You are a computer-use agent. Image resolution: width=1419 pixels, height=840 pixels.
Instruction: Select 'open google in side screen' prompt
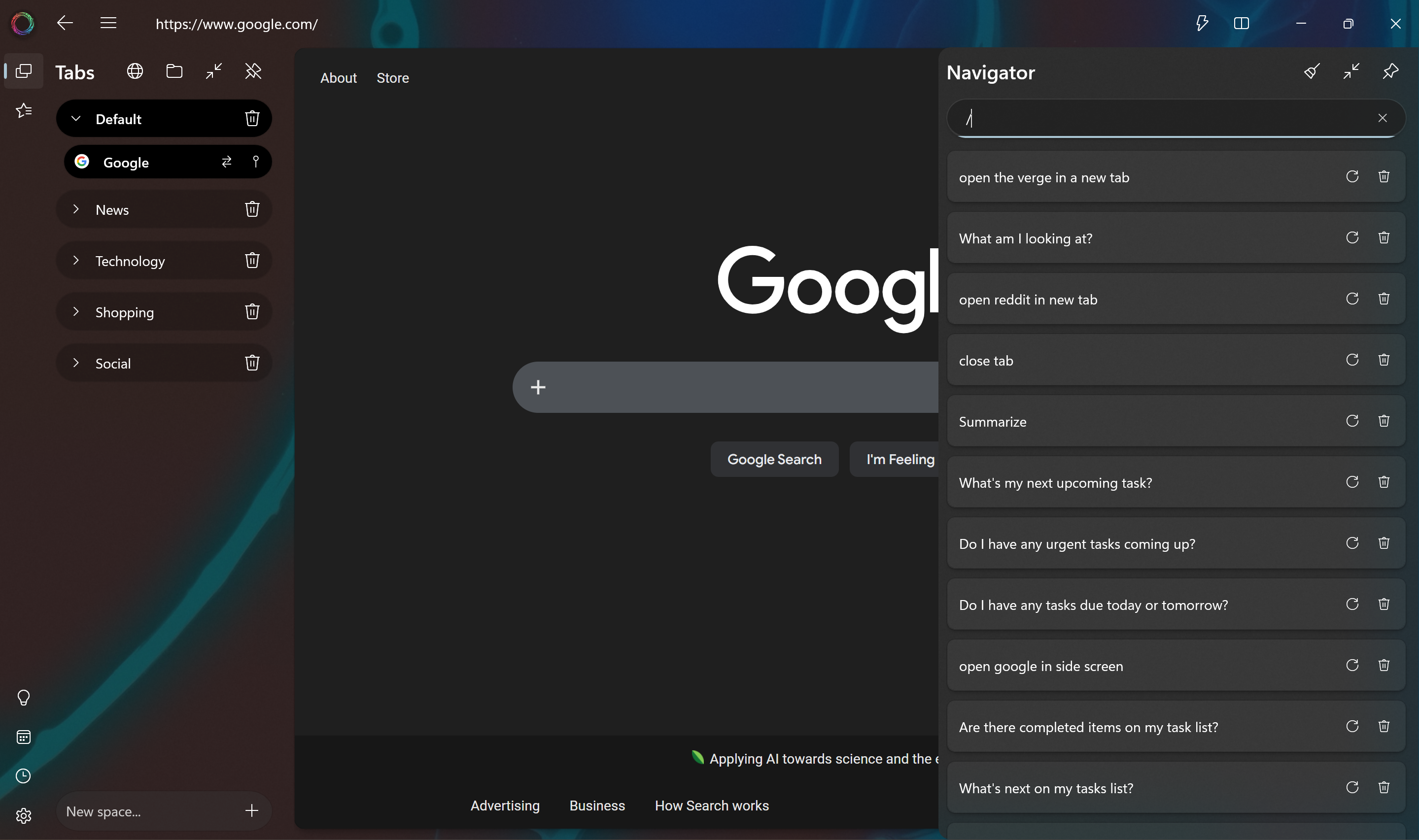(1176, 666)
